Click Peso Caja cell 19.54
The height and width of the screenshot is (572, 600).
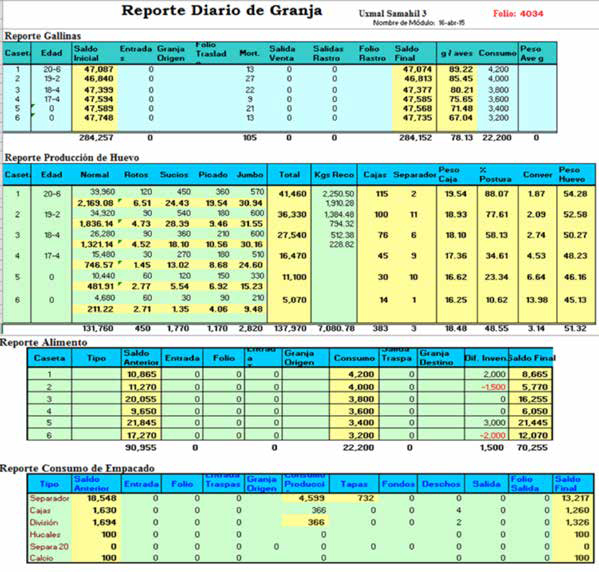456,194
